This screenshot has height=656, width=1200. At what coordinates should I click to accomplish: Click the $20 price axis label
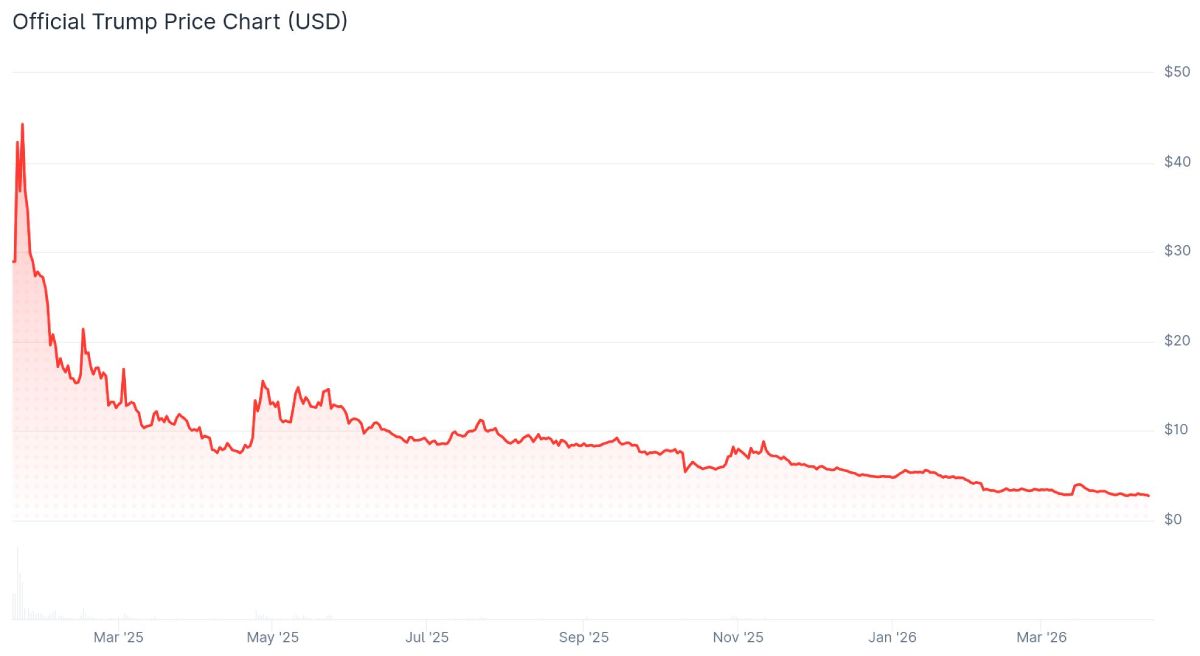(x=1176, y=341)
